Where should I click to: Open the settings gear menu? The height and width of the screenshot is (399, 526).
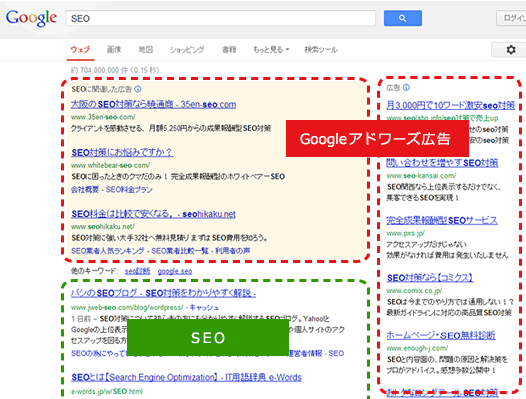click(511, 50)
